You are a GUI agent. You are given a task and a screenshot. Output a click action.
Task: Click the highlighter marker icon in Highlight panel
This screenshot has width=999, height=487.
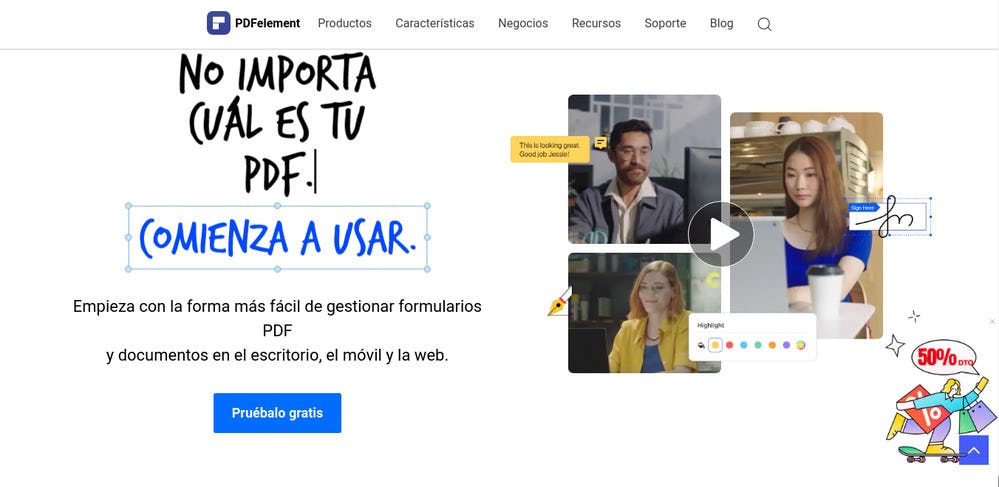(x=701, y=345)
